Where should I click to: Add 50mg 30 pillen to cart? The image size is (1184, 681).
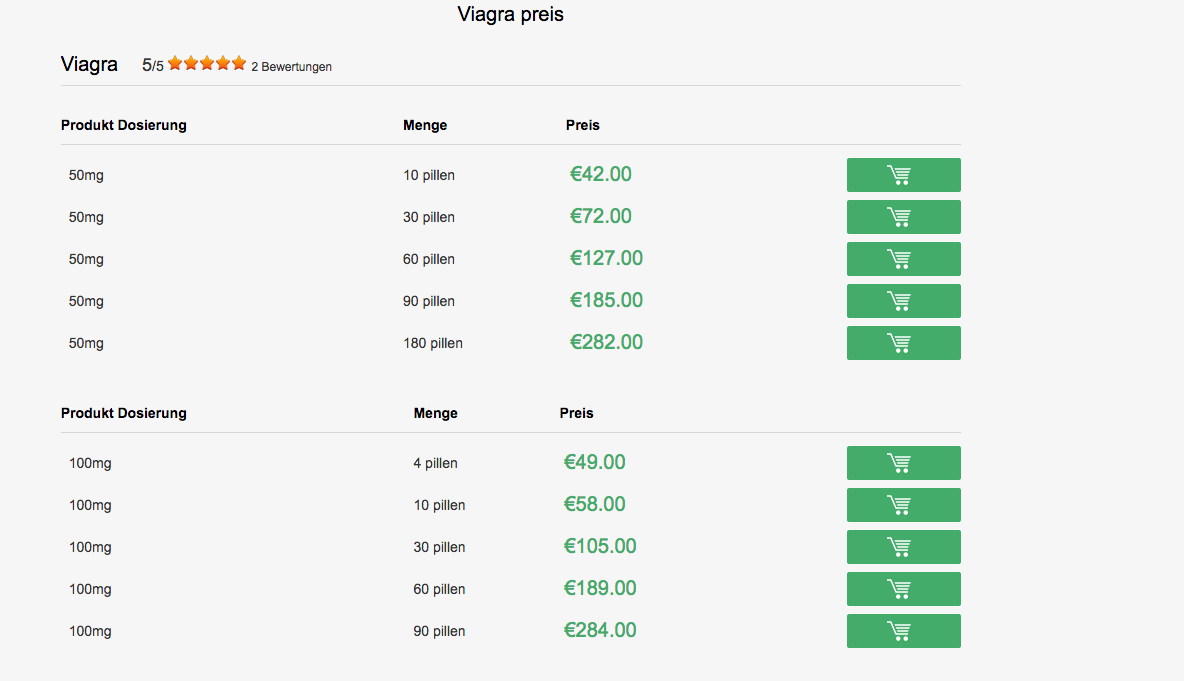(903, 217)
